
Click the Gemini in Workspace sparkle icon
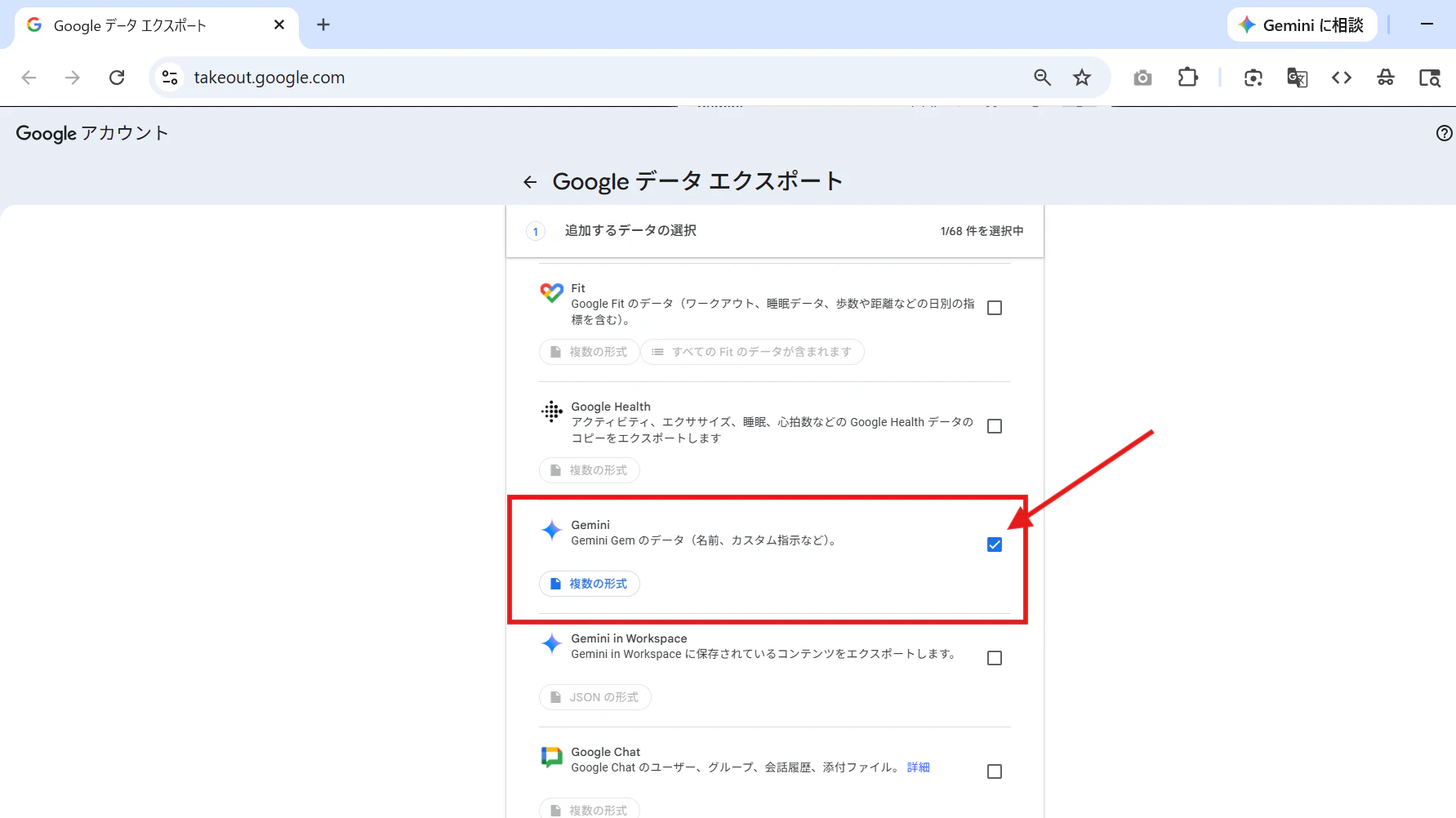[x=552, y=643]
